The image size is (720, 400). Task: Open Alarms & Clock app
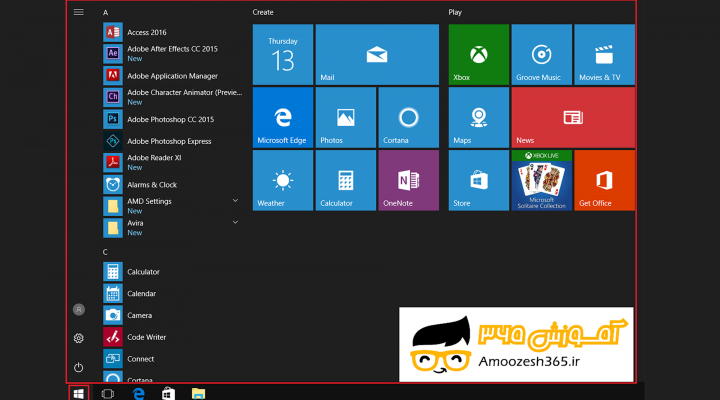[172, 185]
